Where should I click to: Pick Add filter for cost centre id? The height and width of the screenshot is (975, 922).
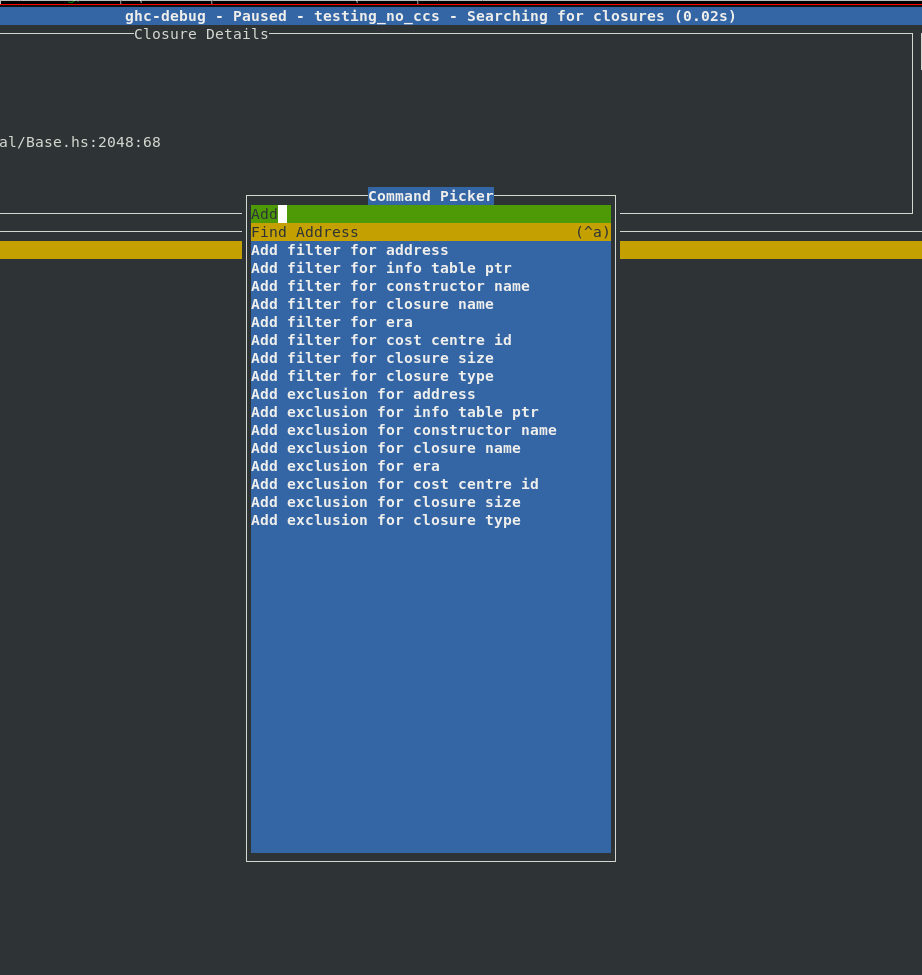(x=381, y=340)
